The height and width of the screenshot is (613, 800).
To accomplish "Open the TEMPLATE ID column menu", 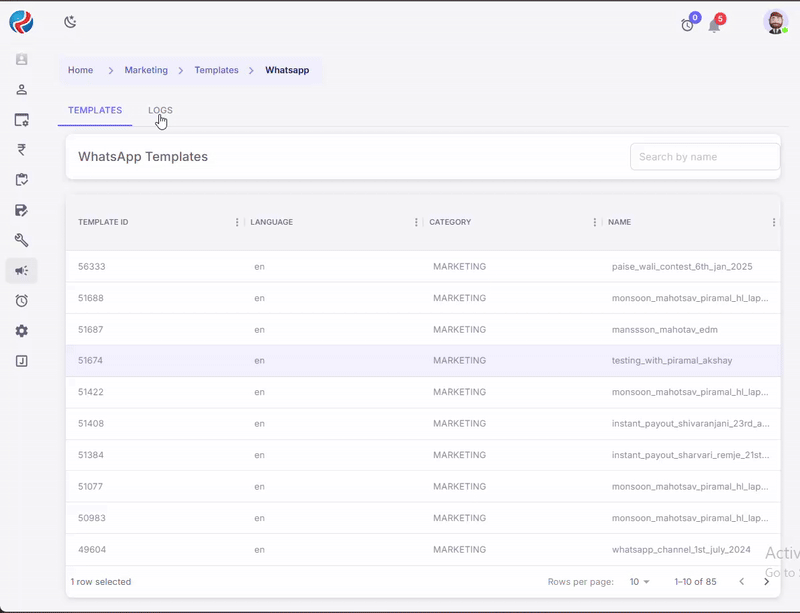I will point(237,222).
